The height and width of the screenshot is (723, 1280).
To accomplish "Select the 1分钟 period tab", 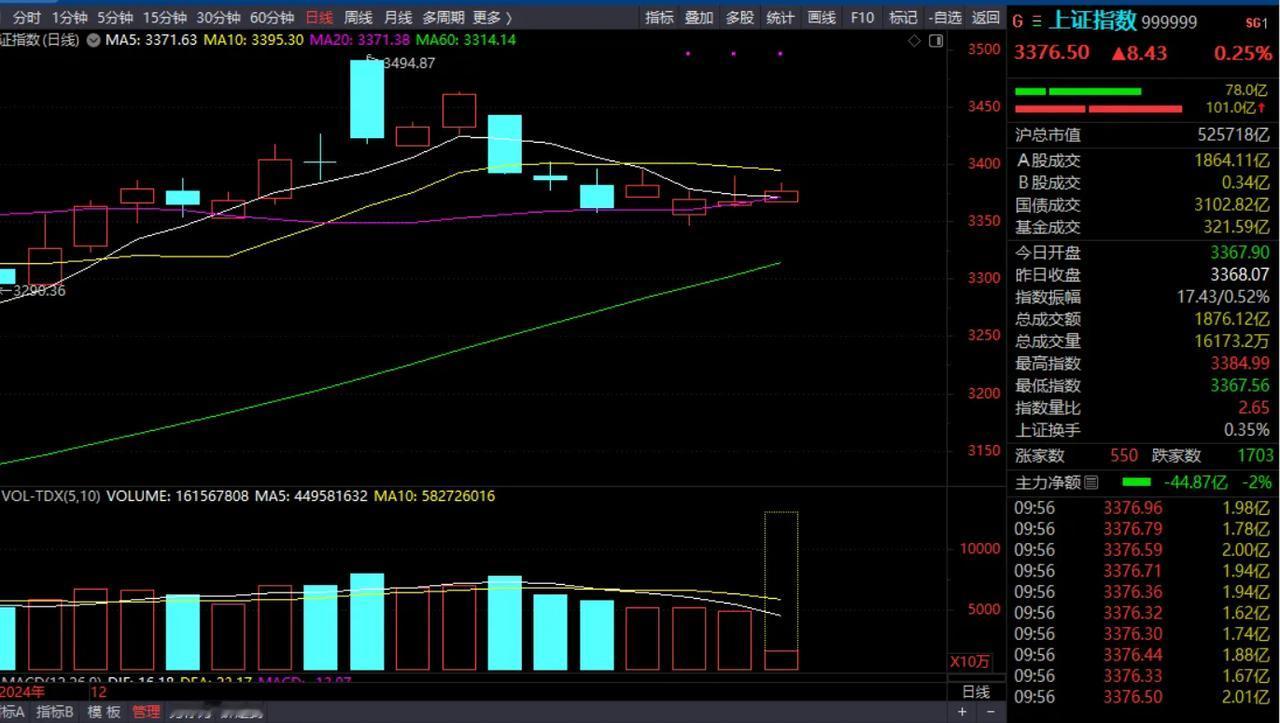I will click(x=69, y=17).
